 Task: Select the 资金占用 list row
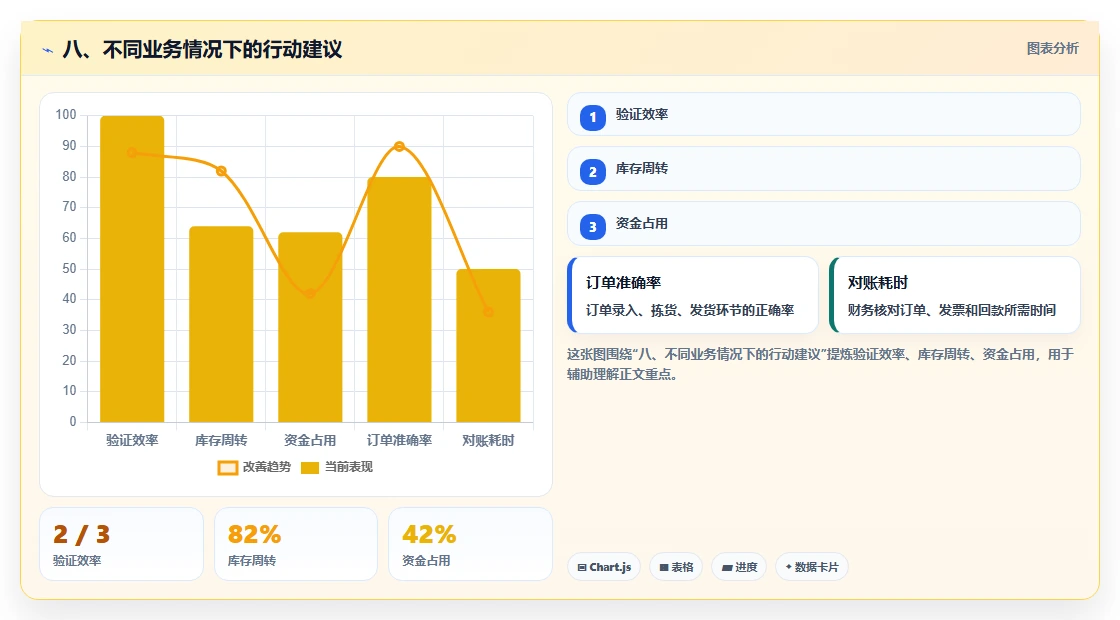(x=824, y=224)
